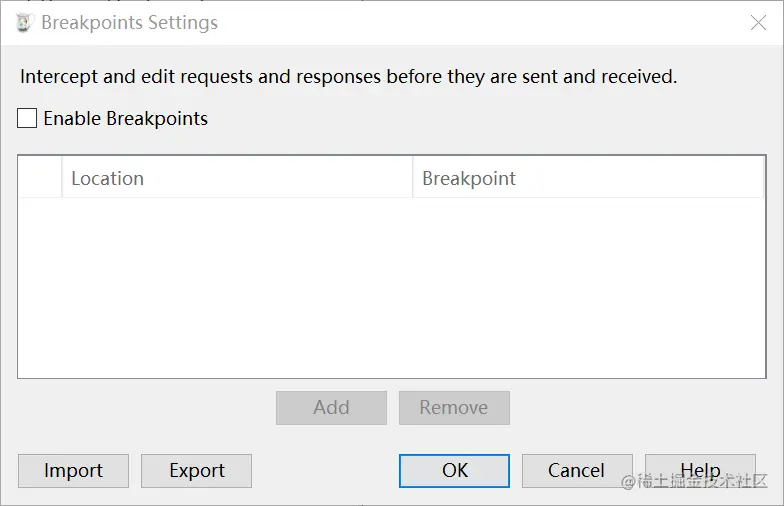This screenshot has width=784, height=506.
Task: Click divider between Location and Breakpoint headers
Action: (412, 178)
